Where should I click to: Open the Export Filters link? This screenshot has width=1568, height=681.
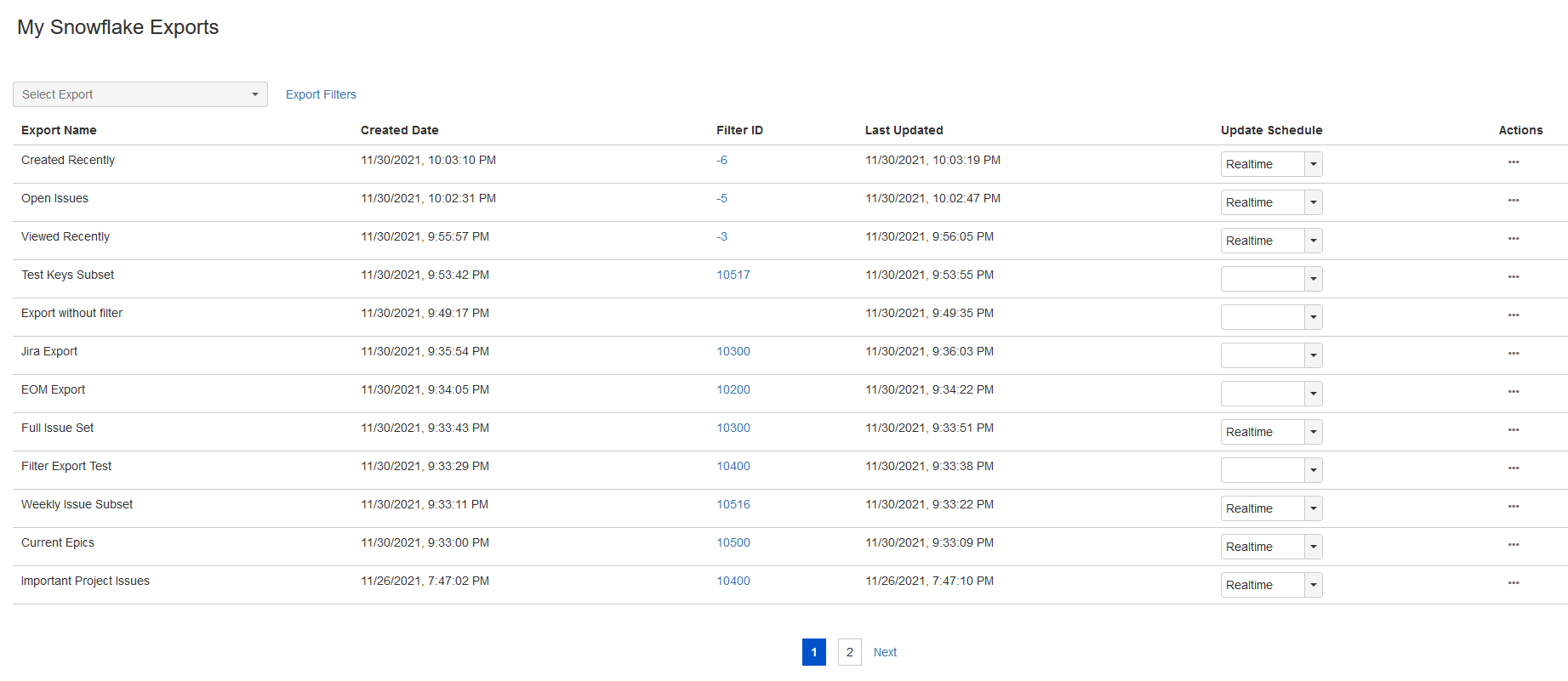click(x=321, y=94)
